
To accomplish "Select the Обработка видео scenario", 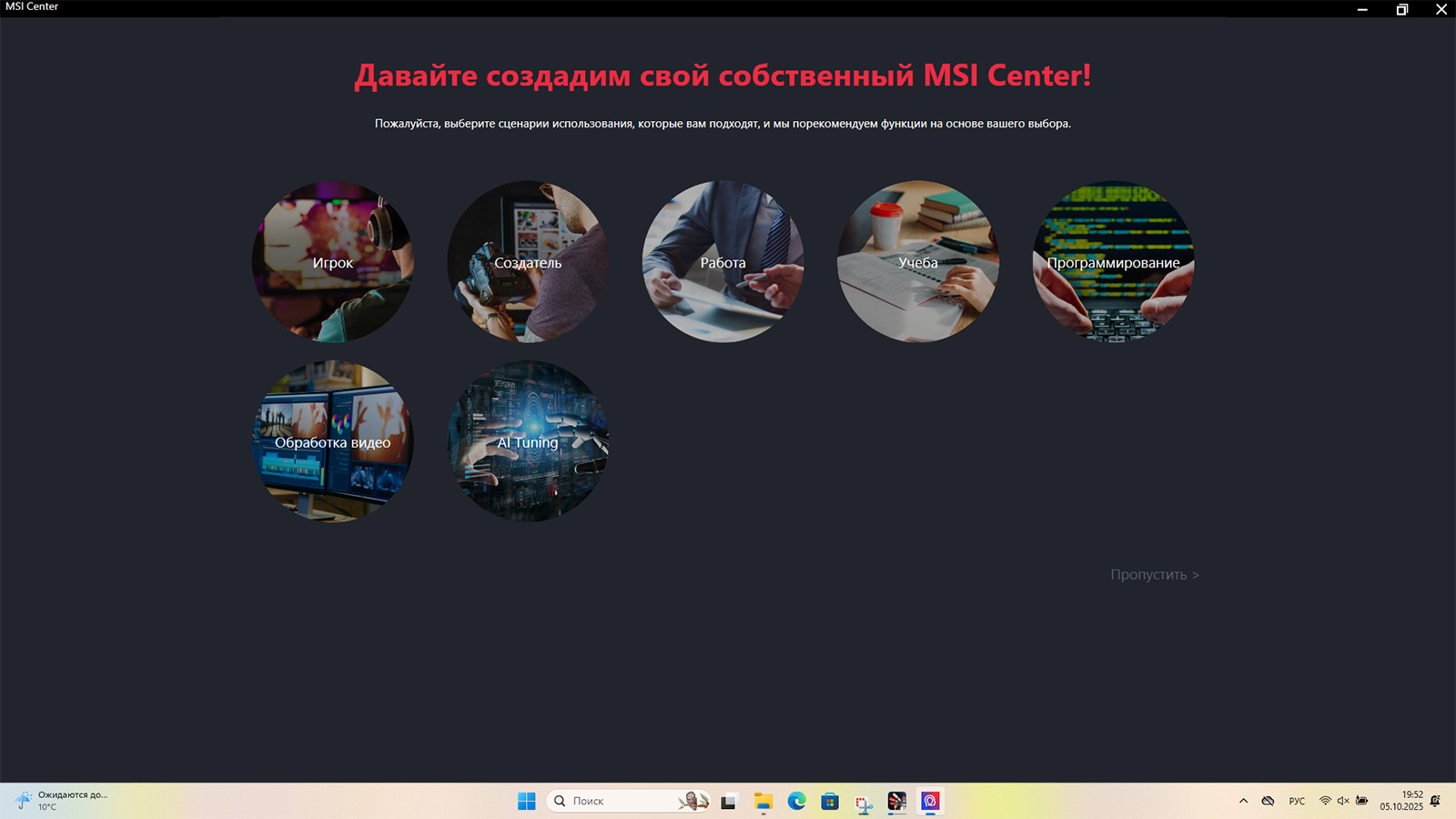I will 332,442.
